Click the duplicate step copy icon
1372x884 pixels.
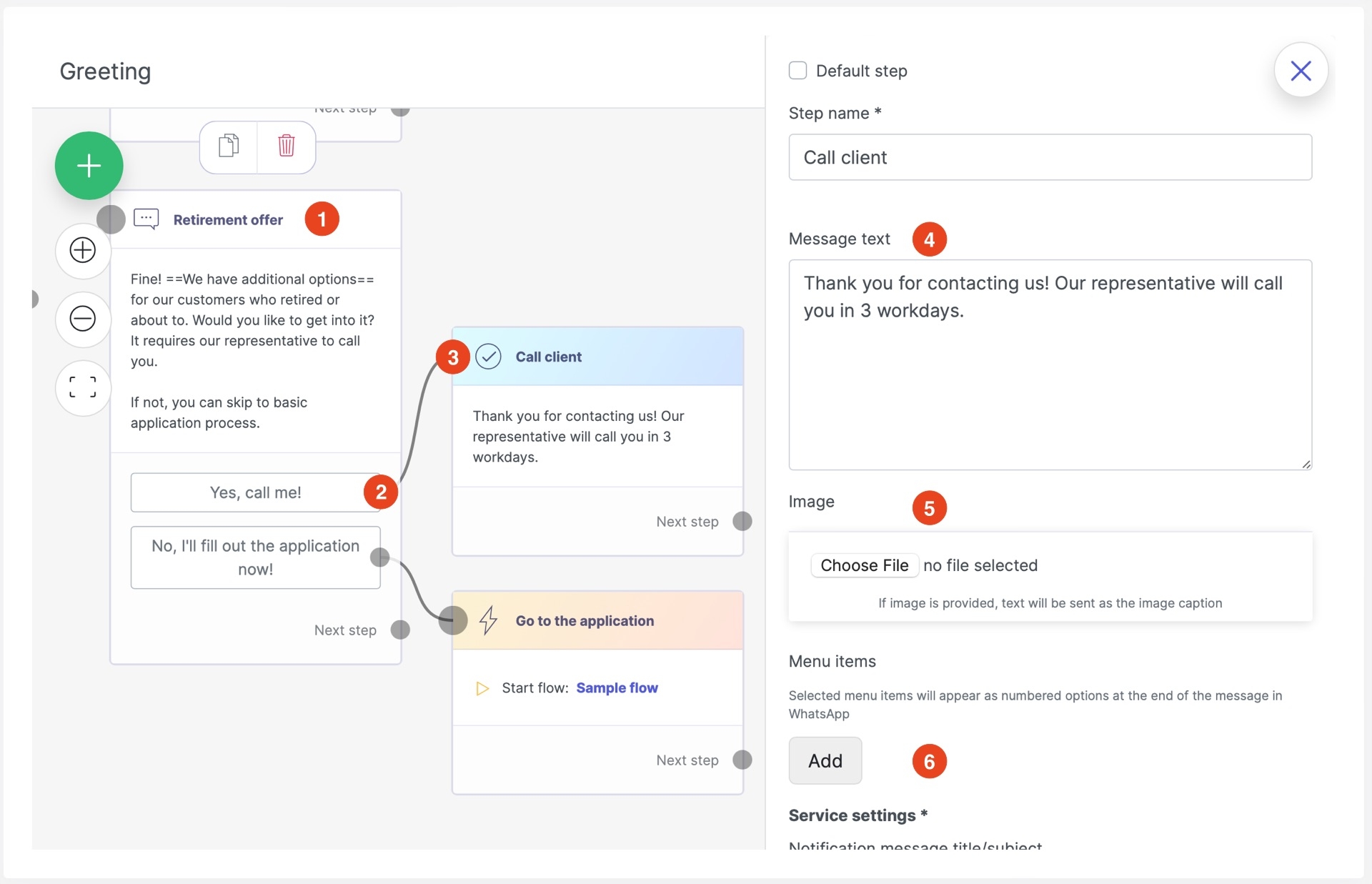tap(229, 146)
